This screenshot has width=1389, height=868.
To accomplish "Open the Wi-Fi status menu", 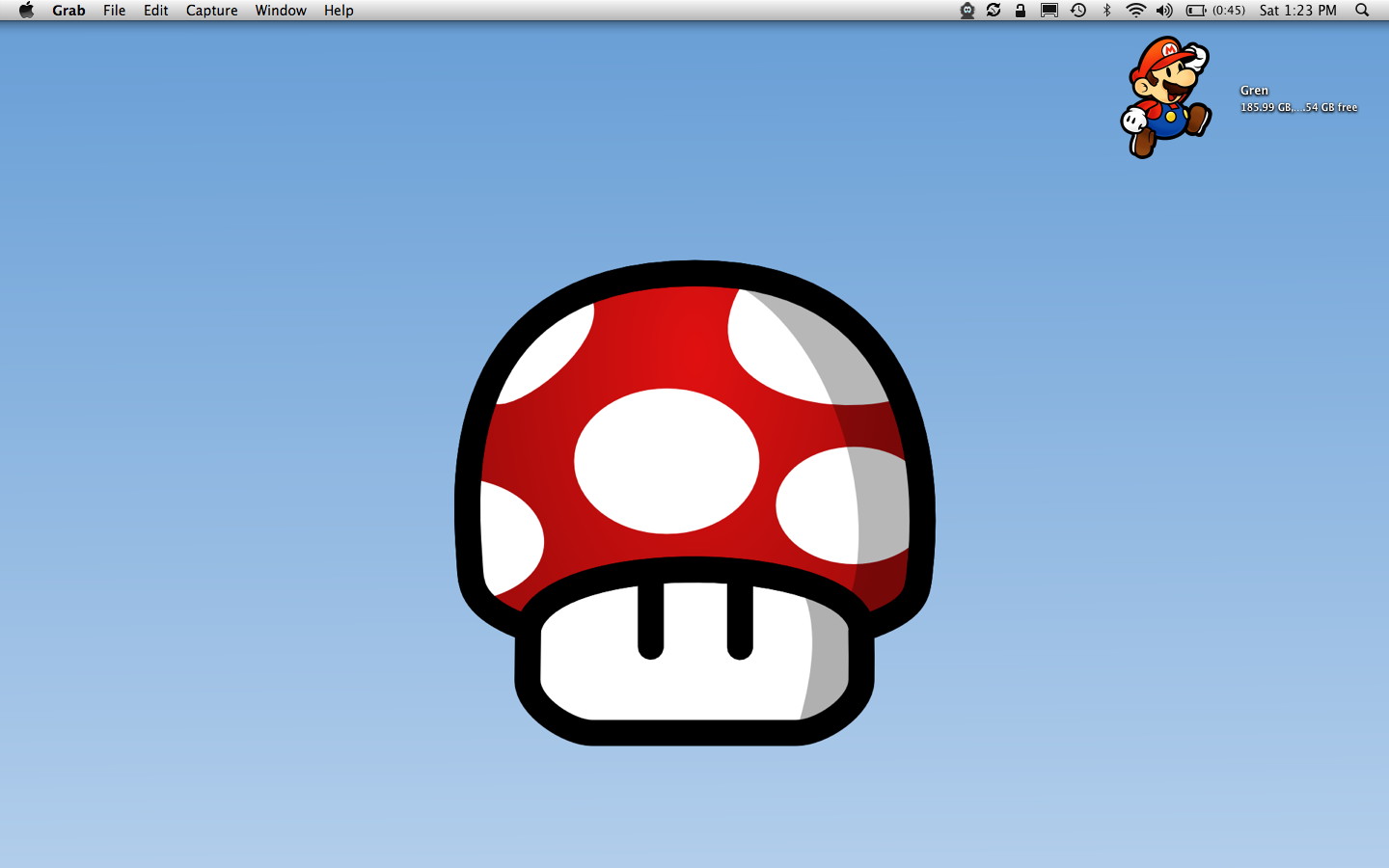I will coord(1136,11).
